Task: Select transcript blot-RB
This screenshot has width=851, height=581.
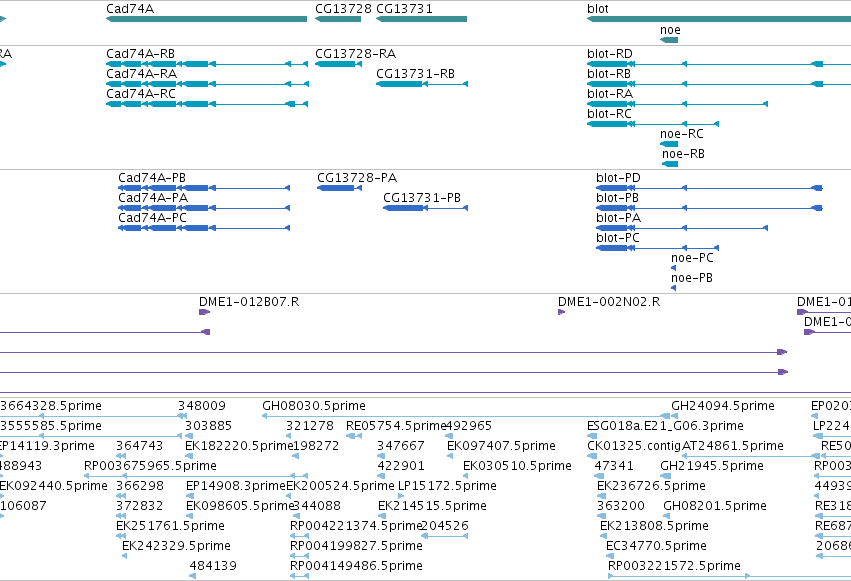Action: (609, 74)
